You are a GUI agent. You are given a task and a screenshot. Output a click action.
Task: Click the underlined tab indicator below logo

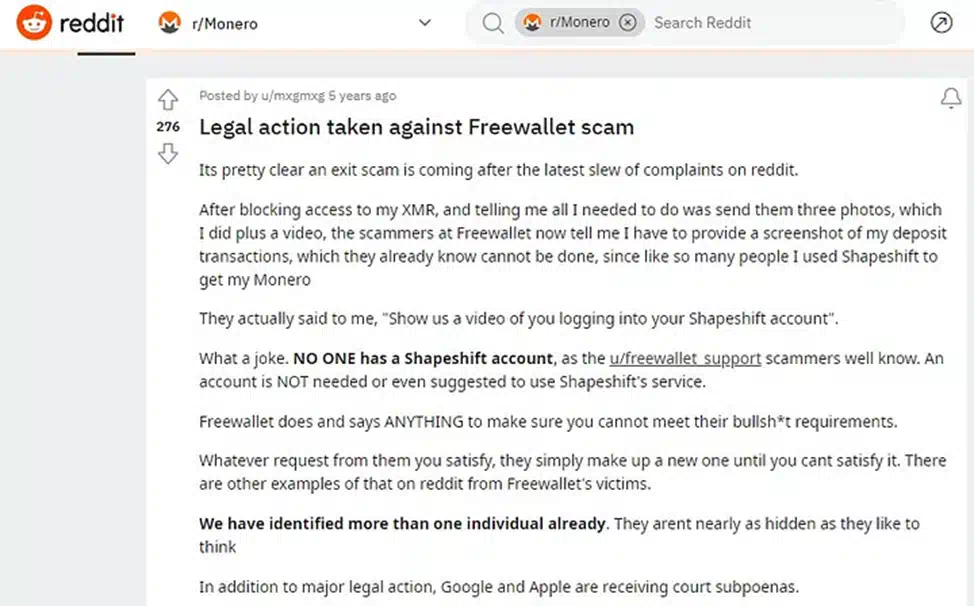pyautogui.click(x=106, y=53)
